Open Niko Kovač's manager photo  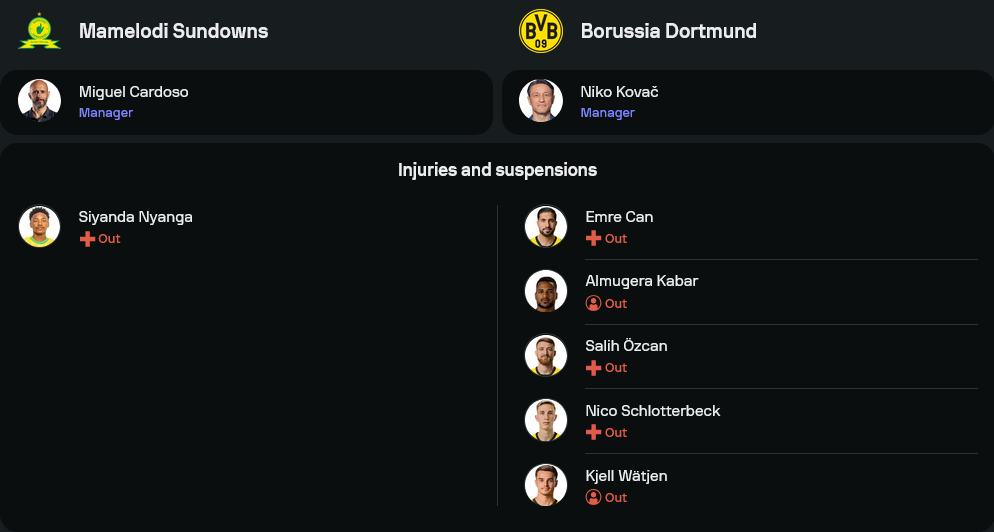[541, 101]
